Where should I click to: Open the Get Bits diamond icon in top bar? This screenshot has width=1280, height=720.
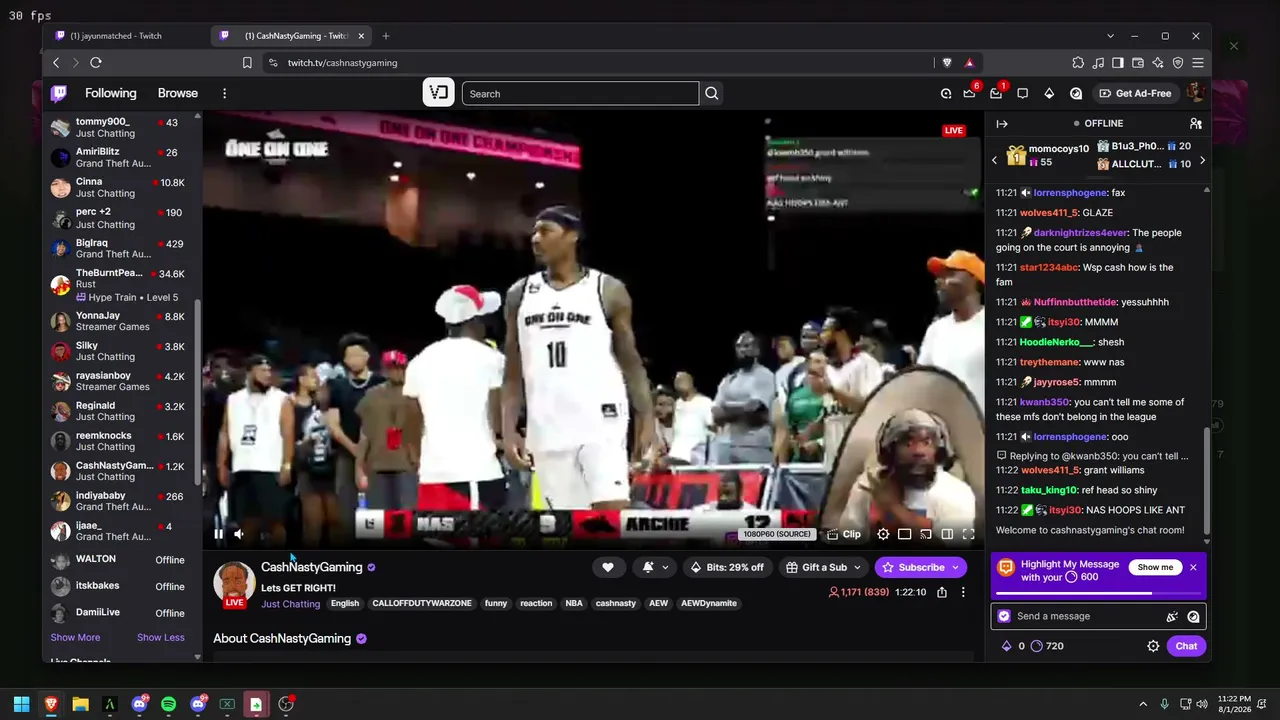click(1049, 93)
